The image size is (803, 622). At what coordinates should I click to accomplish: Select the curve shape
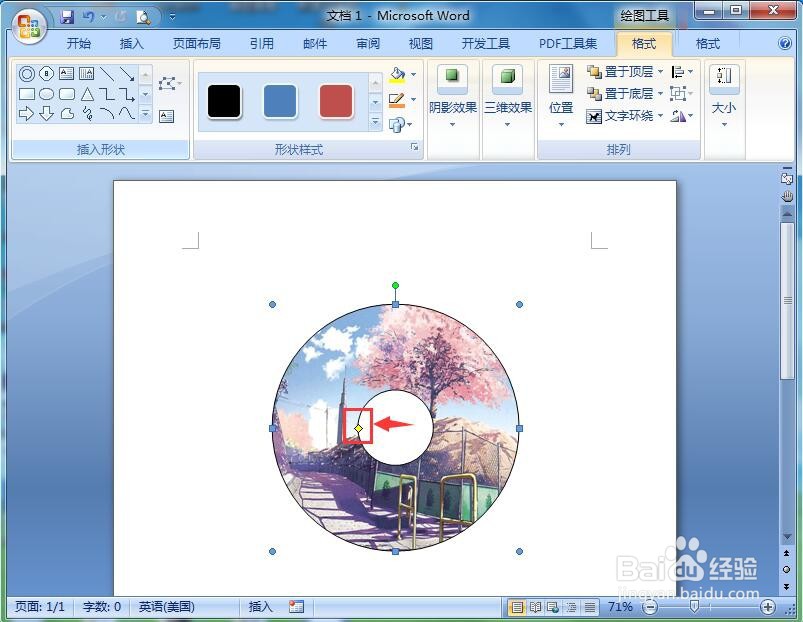127,113
